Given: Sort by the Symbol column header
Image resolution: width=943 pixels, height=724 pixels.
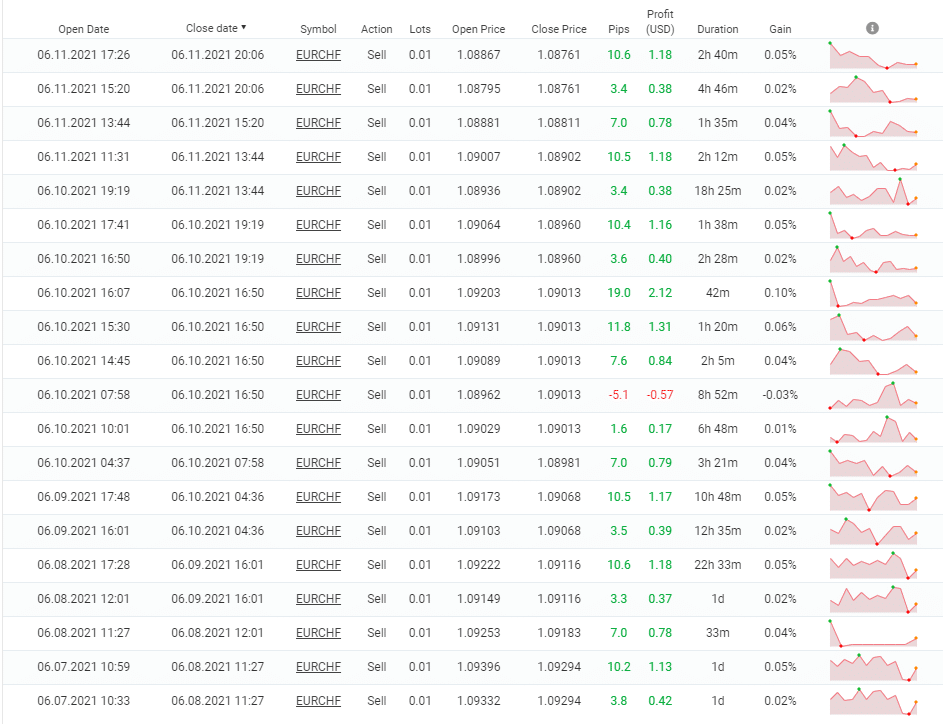Looking at the screenshot, I should pos(318,29).
